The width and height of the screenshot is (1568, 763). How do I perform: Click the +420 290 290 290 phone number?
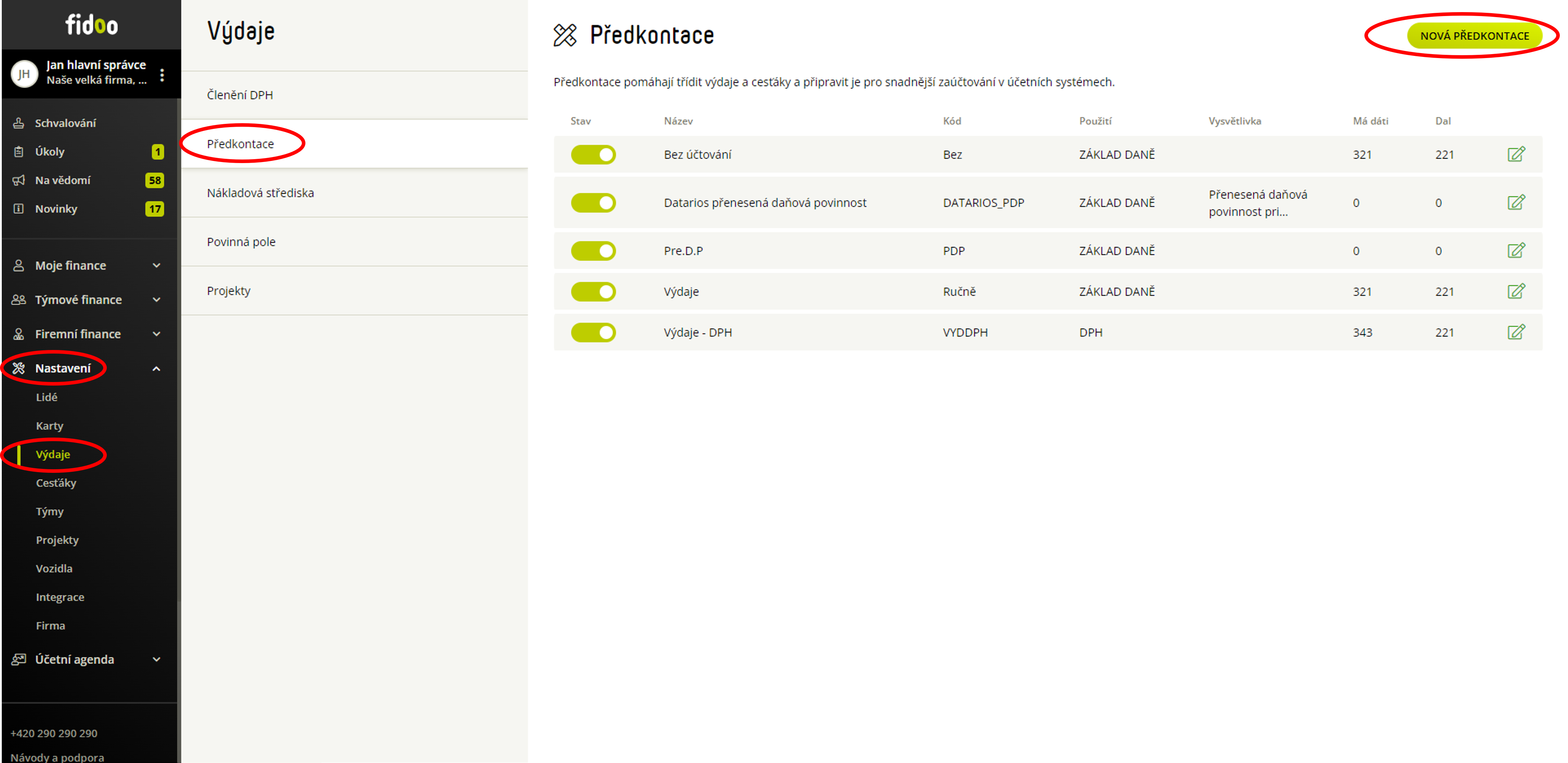click(x=53, y=733)
